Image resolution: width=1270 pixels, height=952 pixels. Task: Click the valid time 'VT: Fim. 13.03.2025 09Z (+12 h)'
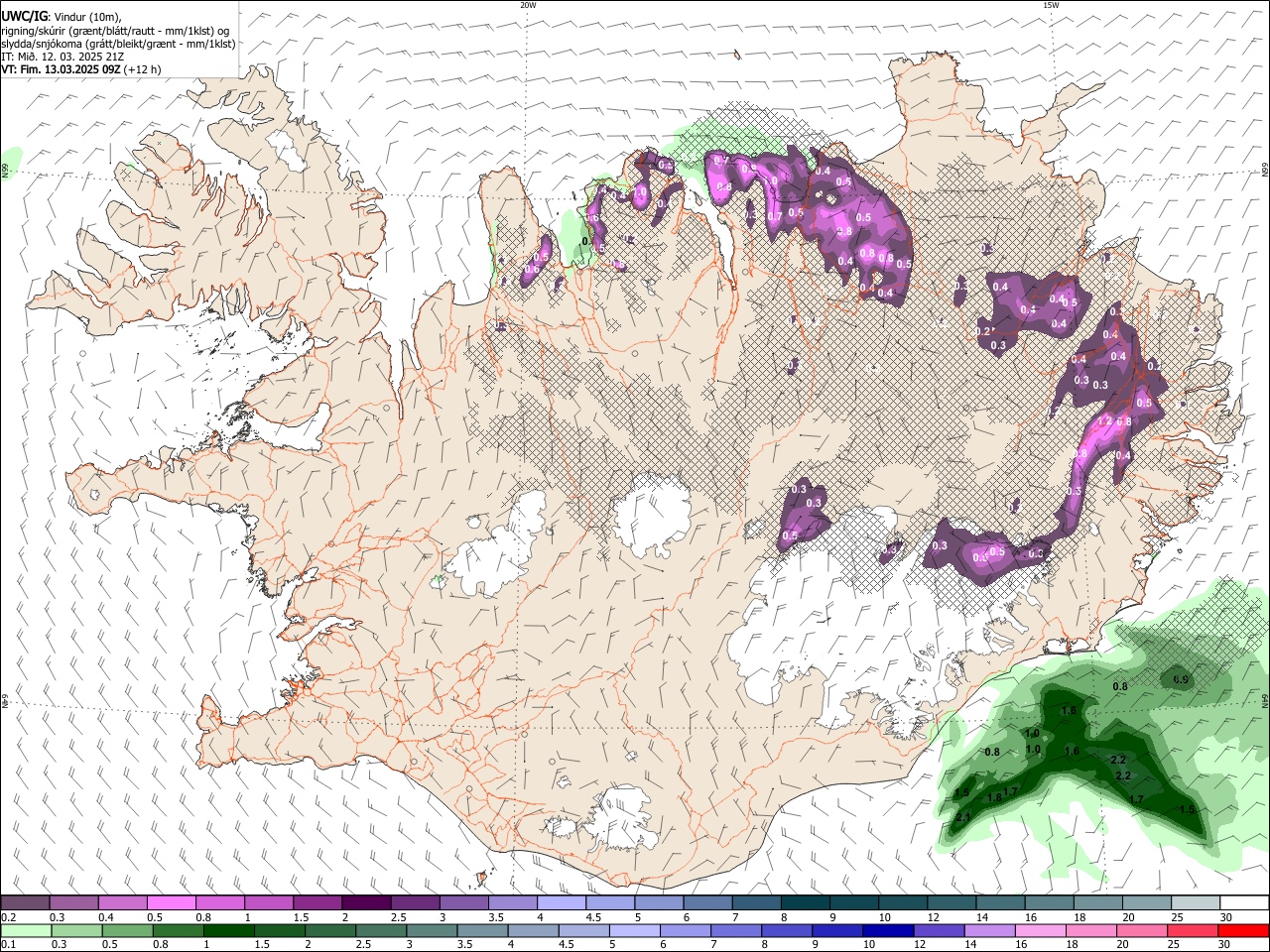coord(81,69)
